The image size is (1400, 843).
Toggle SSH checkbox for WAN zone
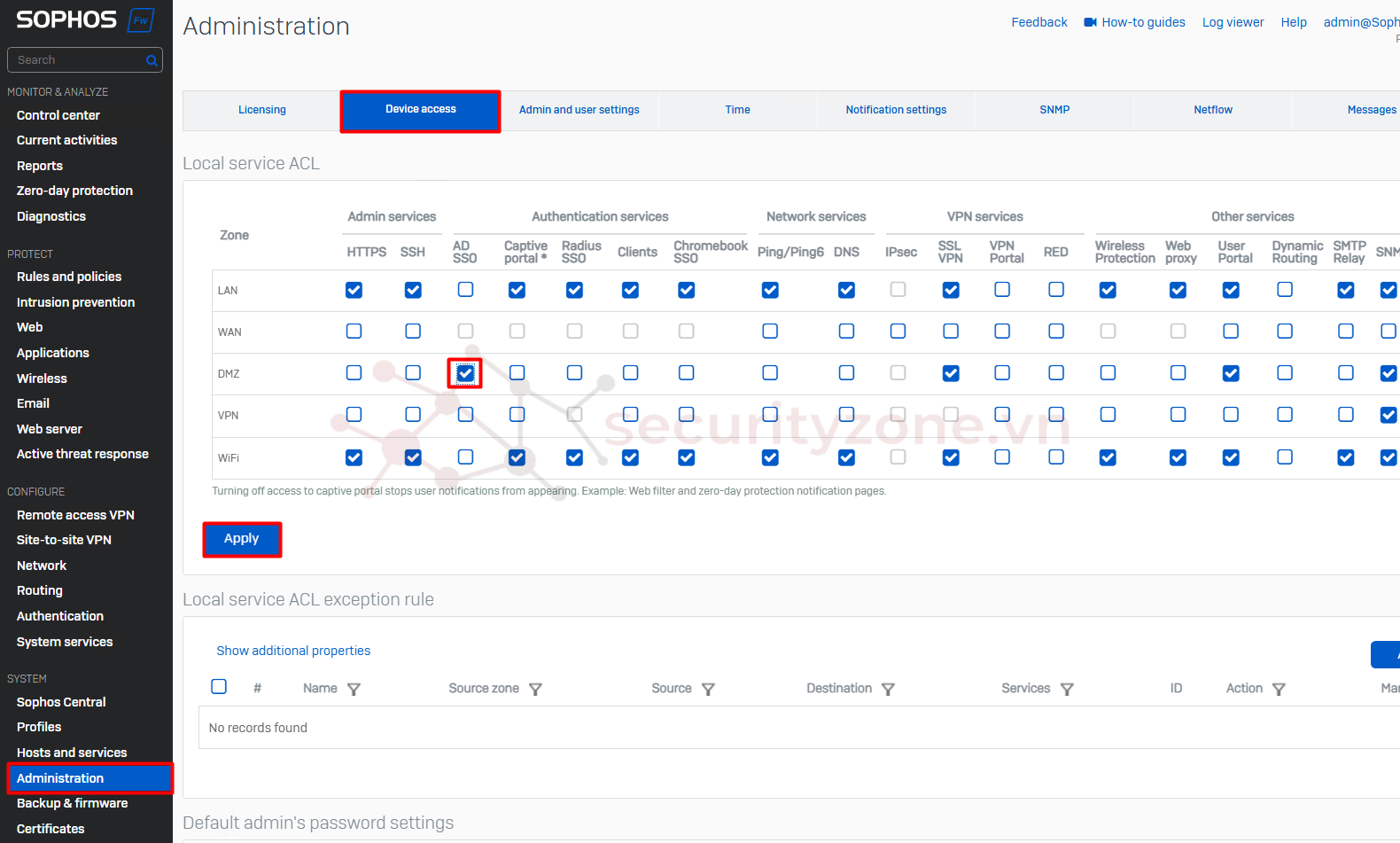[413, 331]
